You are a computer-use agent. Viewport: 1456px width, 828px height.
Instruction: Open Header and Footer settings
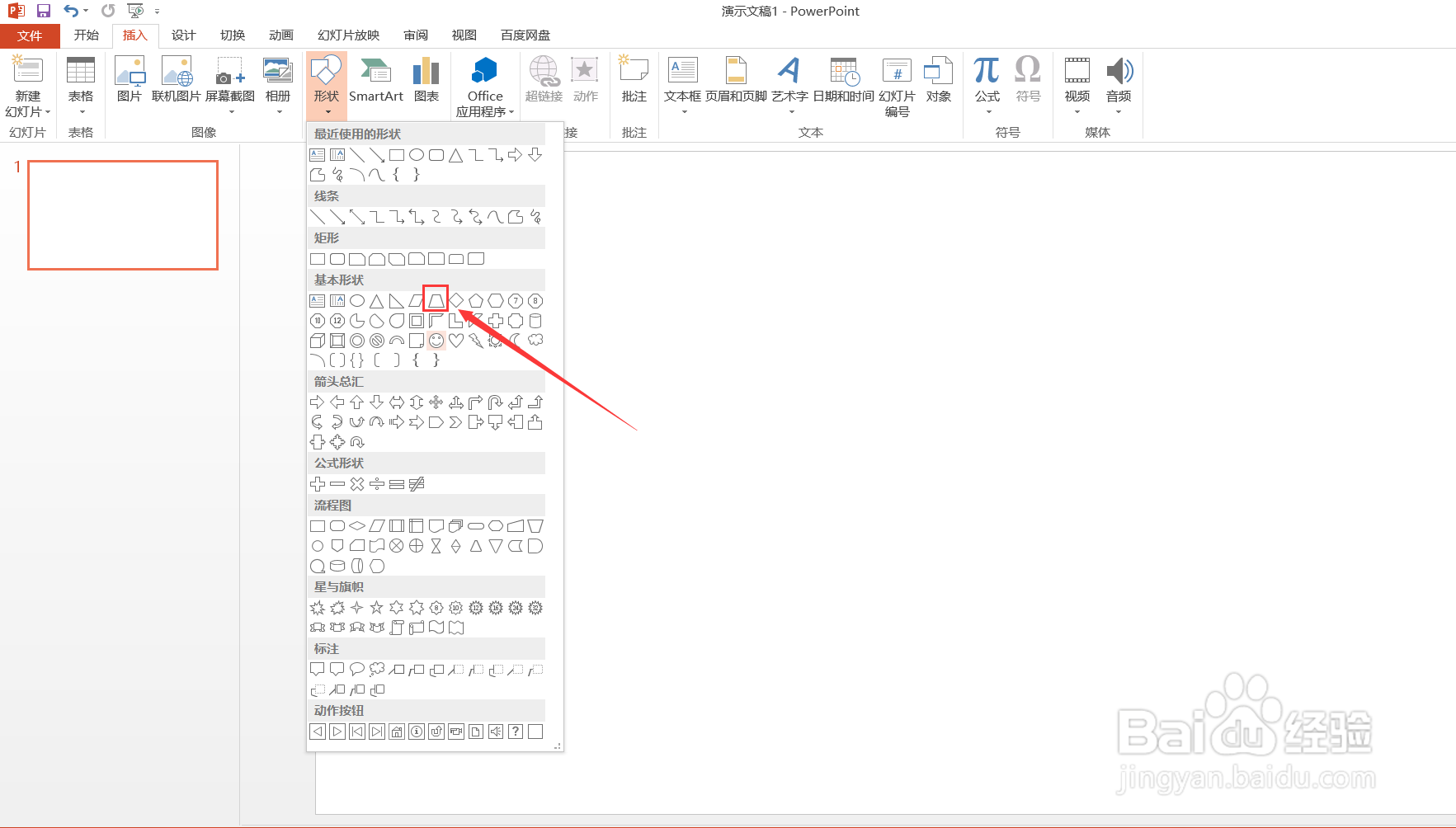point(736,79)
